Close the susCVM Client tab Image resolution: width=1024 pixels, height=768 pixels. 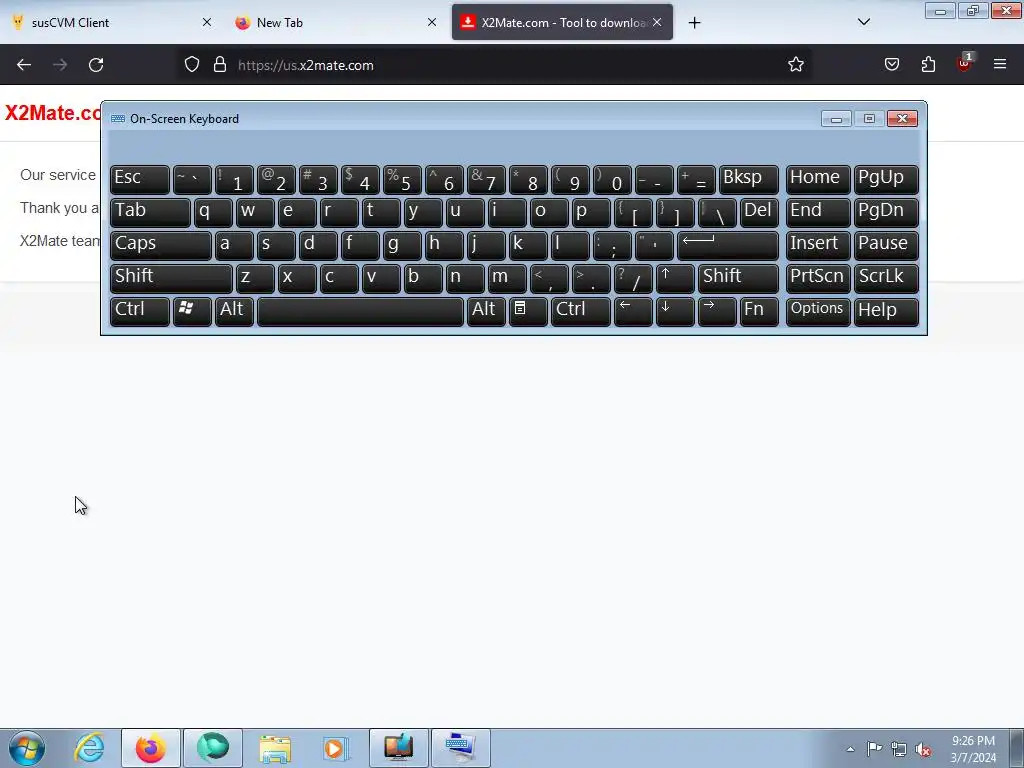pyautogui.click(x=206, y=22)
